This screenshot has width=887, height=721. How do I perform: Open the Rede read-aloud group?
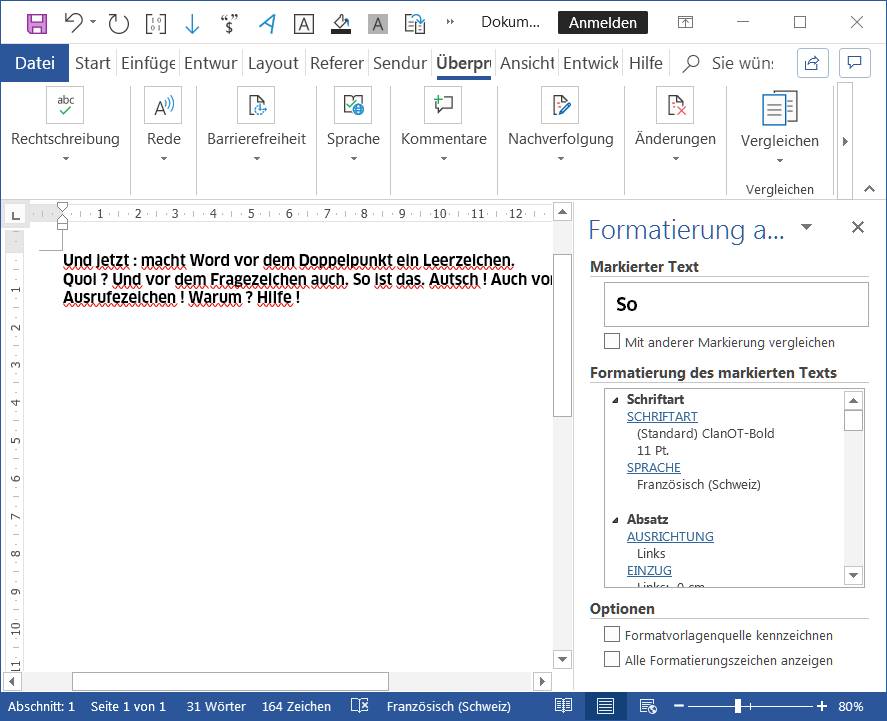pyautogui.click(x=163, y=124)
